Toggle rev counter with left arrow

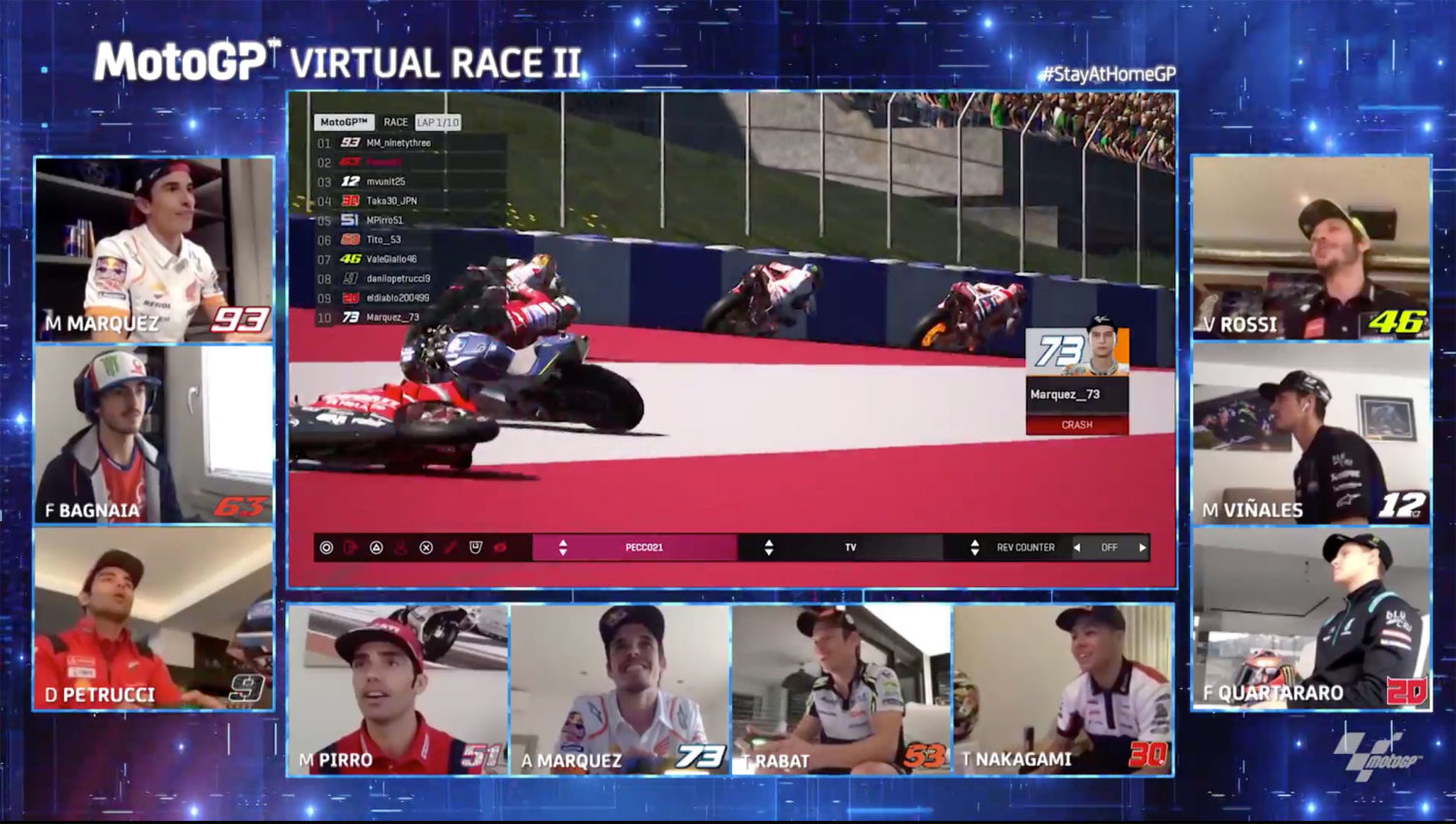pyautogui.click(x=1076, y=547)
